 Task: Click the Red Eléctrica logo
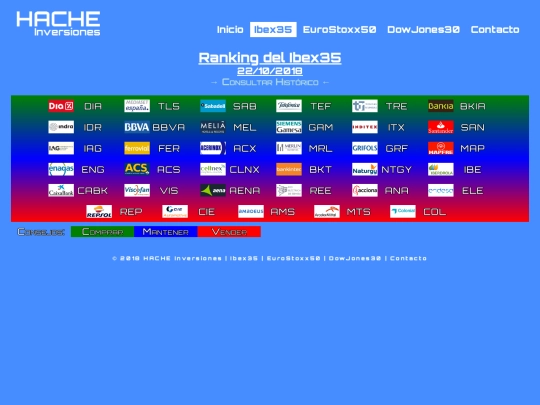click(x=289, y=190)
